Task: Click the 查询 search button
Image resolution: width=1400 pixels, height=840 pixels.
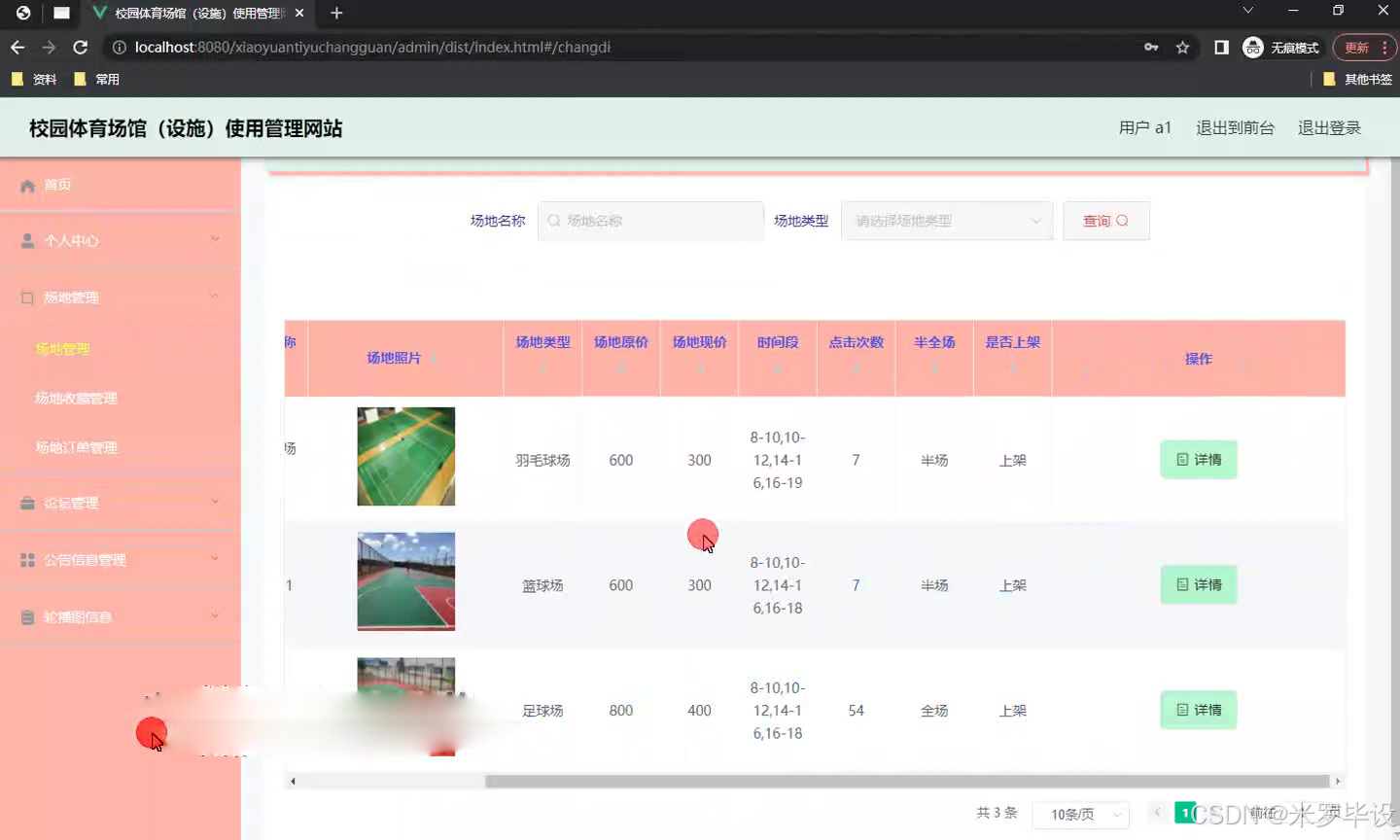Action: point(1106,221)
